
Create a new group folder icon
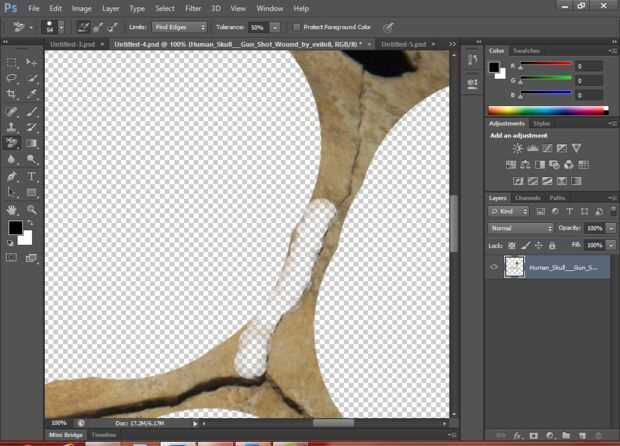(566, 435)
